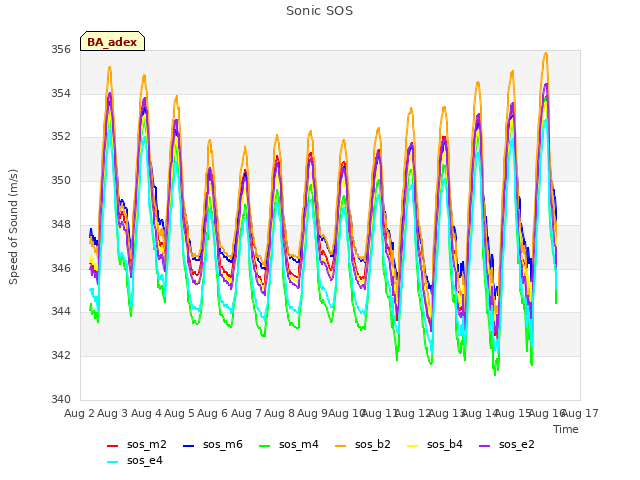
Task: Click the 352 y-axis tick label
Action: 61,137
